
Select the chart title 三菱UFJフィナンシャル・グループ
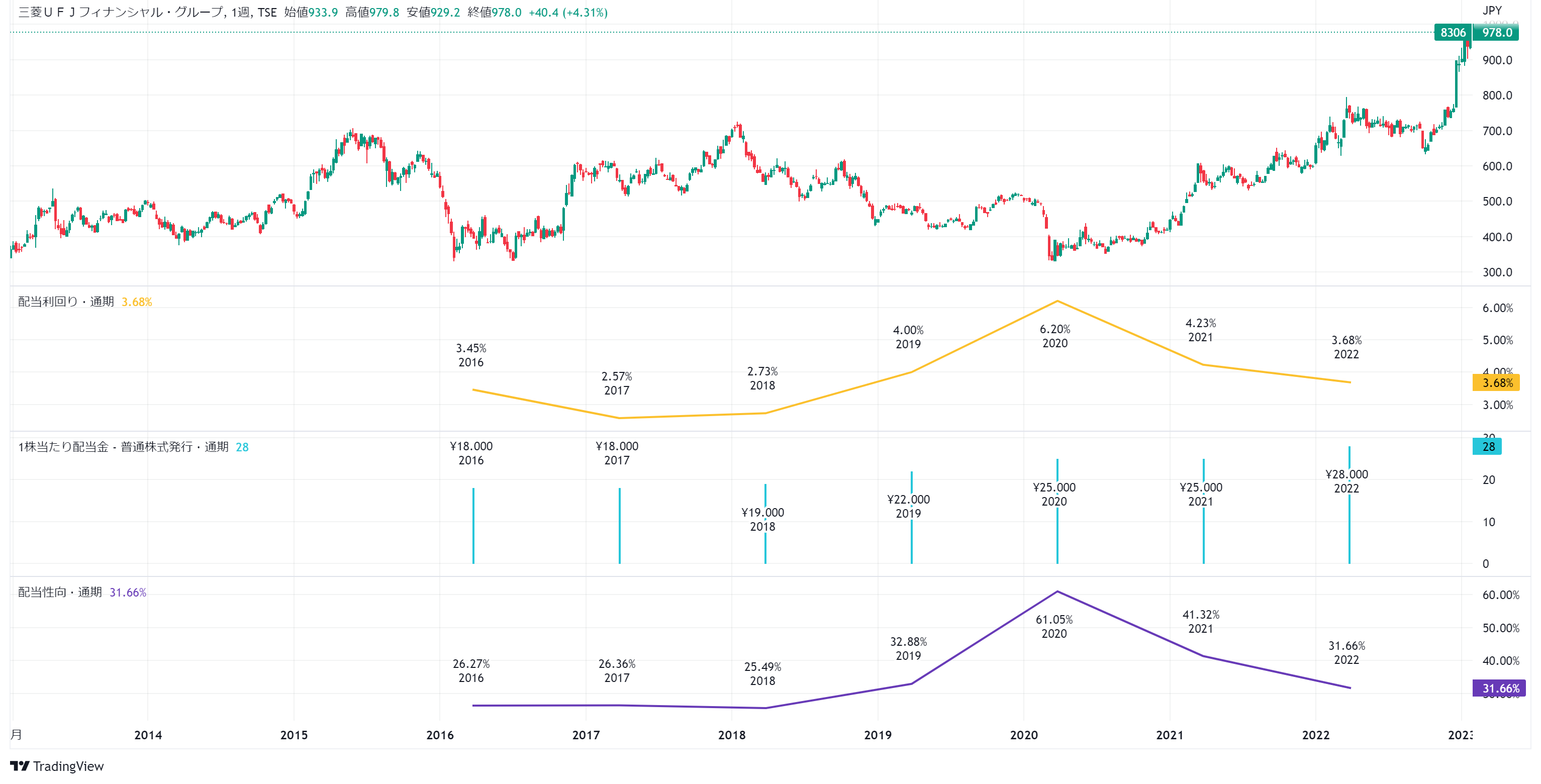122,13
